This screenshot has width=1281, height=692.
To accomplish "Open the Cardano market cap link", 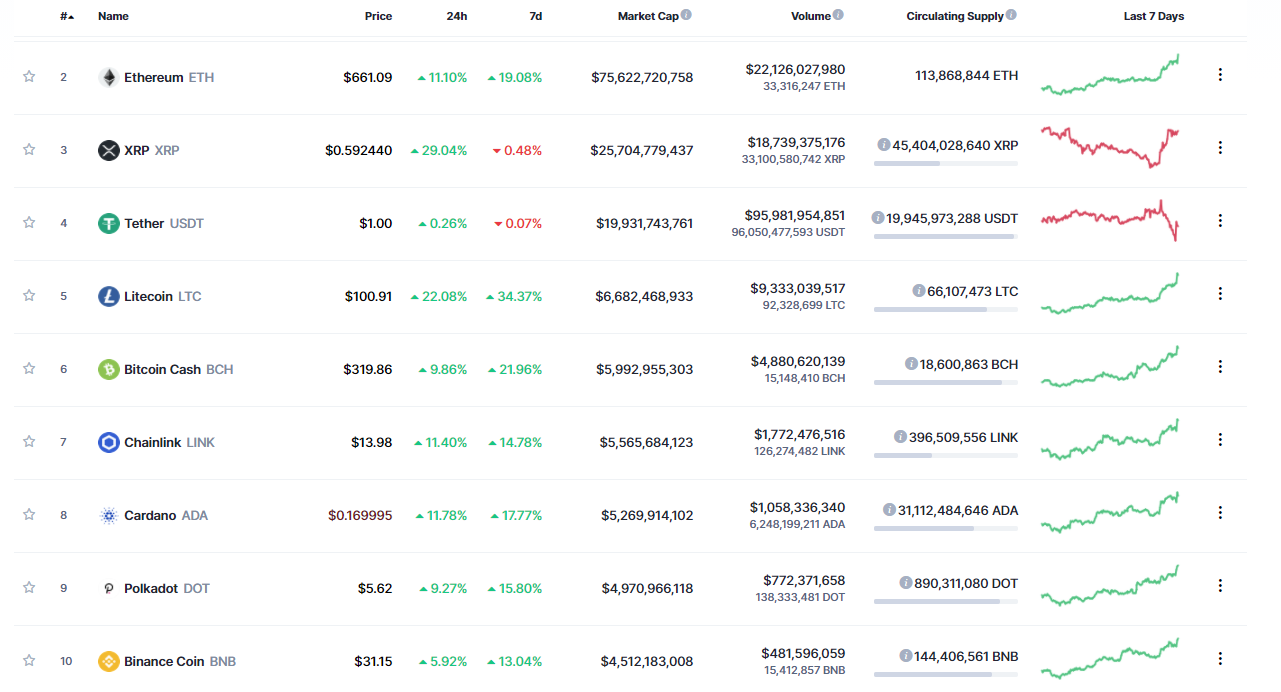I will click(646, 515).
